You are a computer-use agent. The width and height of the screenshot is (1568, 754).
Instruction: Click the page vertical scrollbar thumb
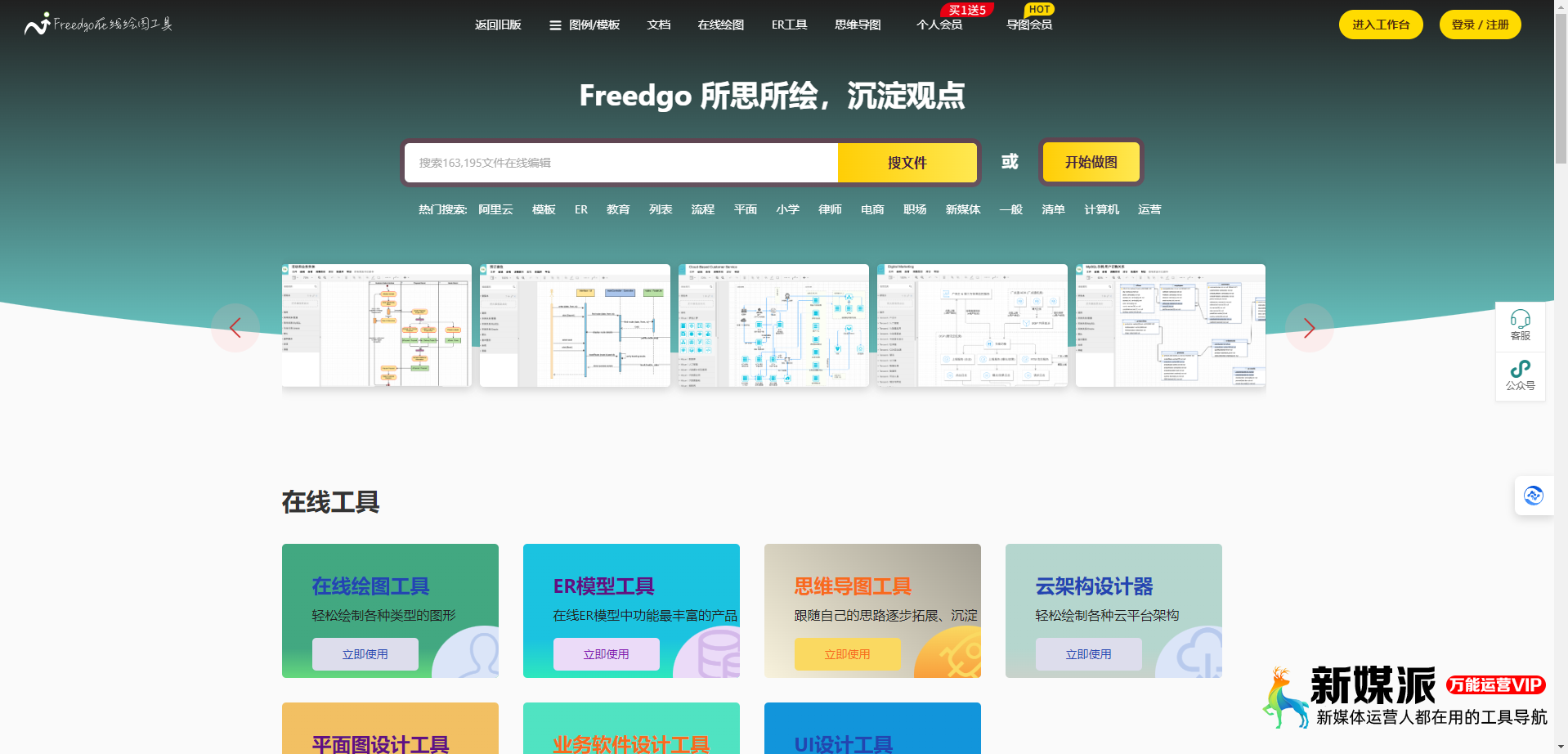click(1561, 88)
